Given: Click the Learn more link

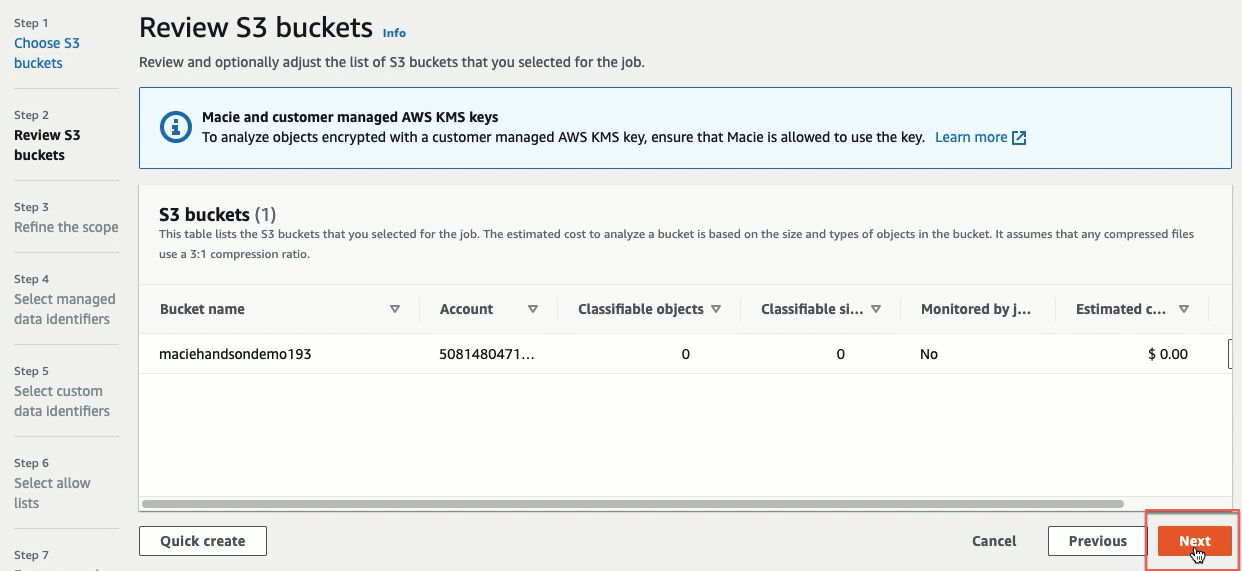Looking at the screenshot, I should [971, 137].
